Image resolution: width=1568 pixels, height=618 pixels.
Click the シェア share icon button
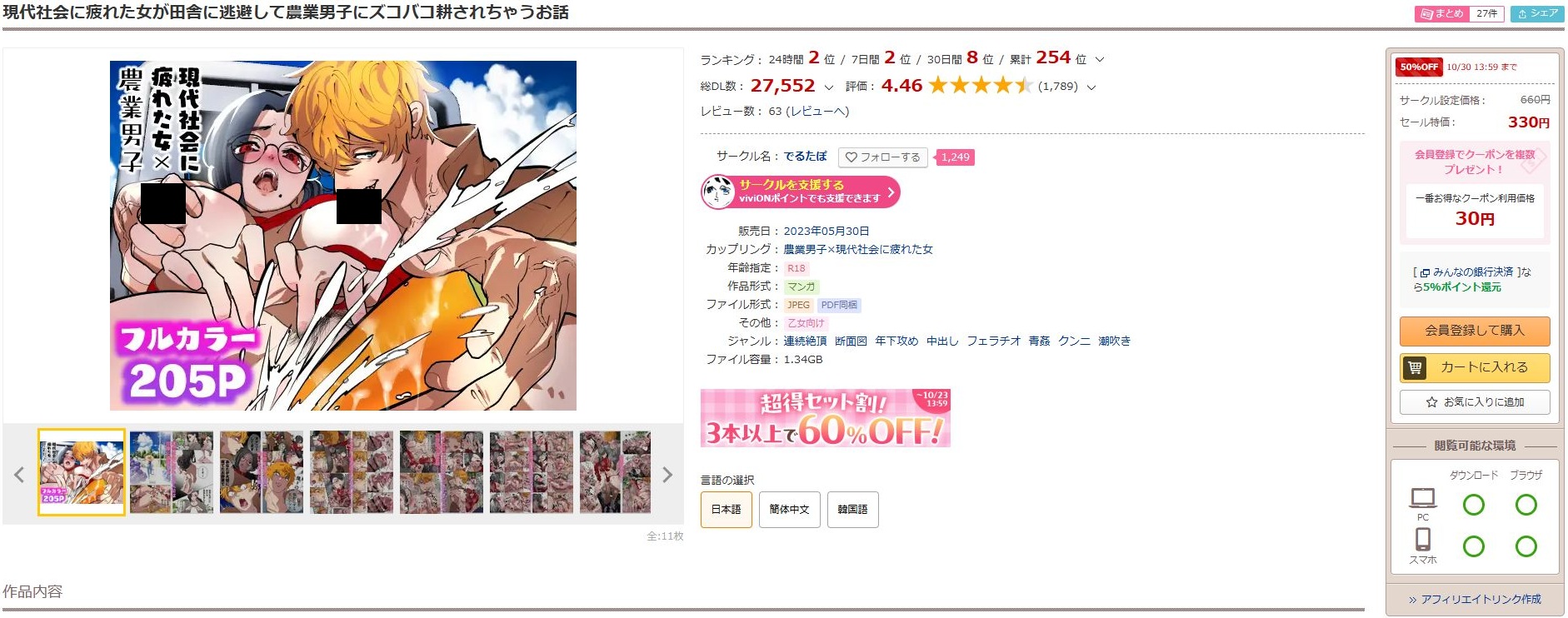point(1537,14)
